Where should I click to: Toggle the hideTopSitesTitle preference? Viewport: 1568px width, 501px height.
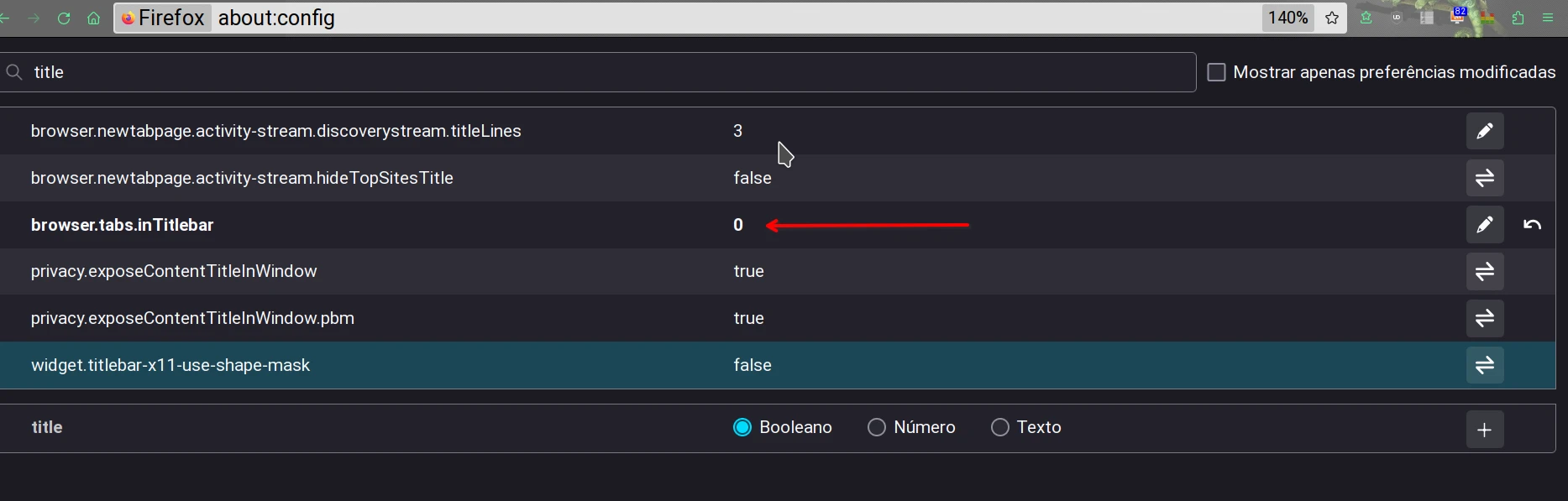[x=1485, y=178]
